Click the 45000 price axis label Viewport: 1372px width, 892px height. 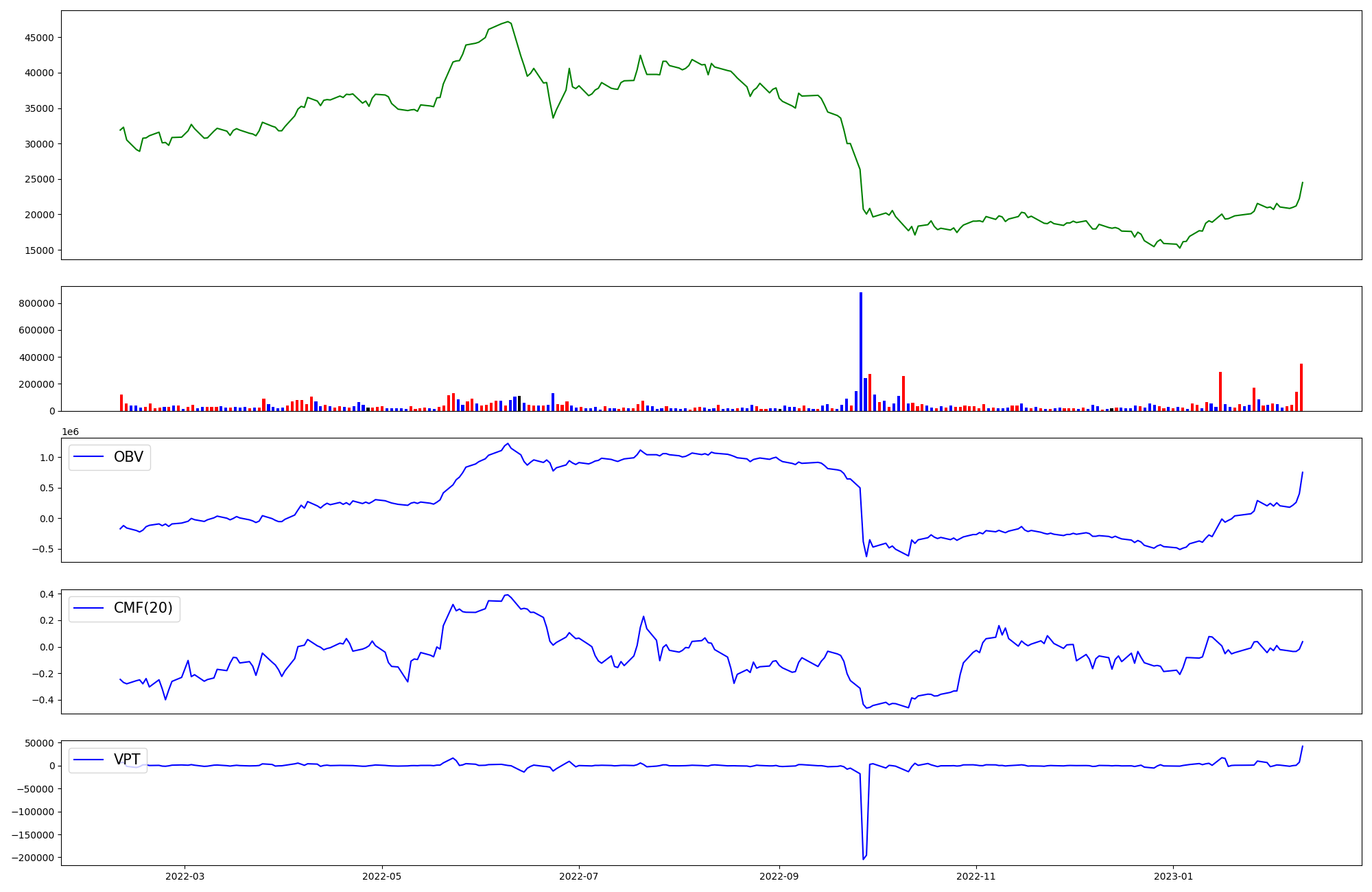[39, 38]
